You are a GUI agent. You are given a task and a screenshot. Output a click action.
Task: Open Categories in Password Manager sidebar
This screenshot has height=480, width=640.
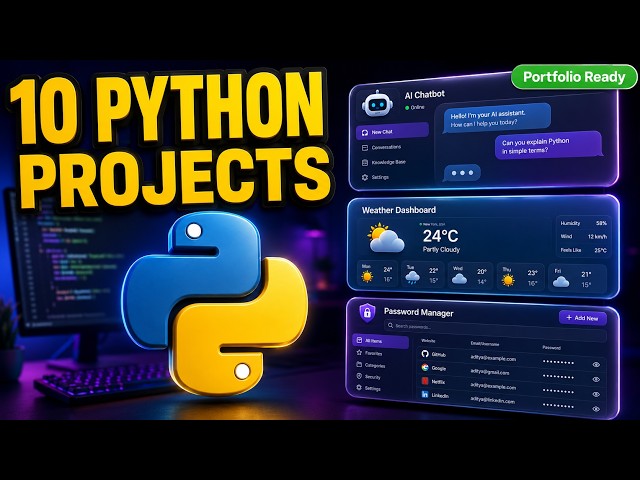point(371,365)
